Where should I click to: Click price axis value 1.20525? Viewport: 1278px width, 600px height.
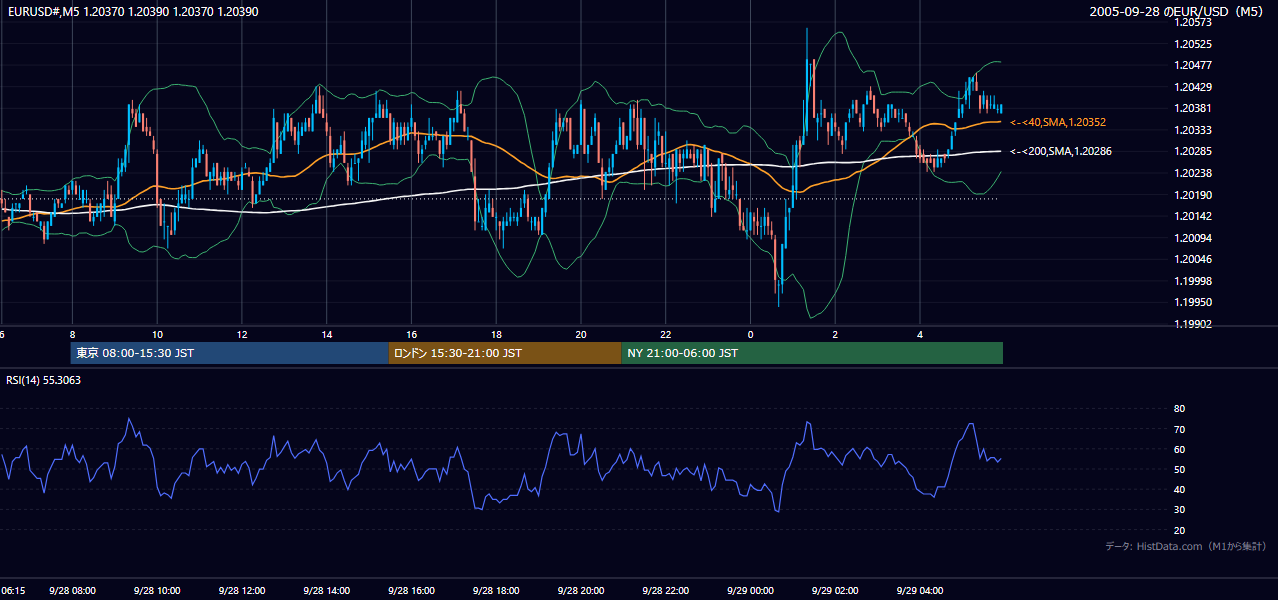click(x=1193, y=44)
